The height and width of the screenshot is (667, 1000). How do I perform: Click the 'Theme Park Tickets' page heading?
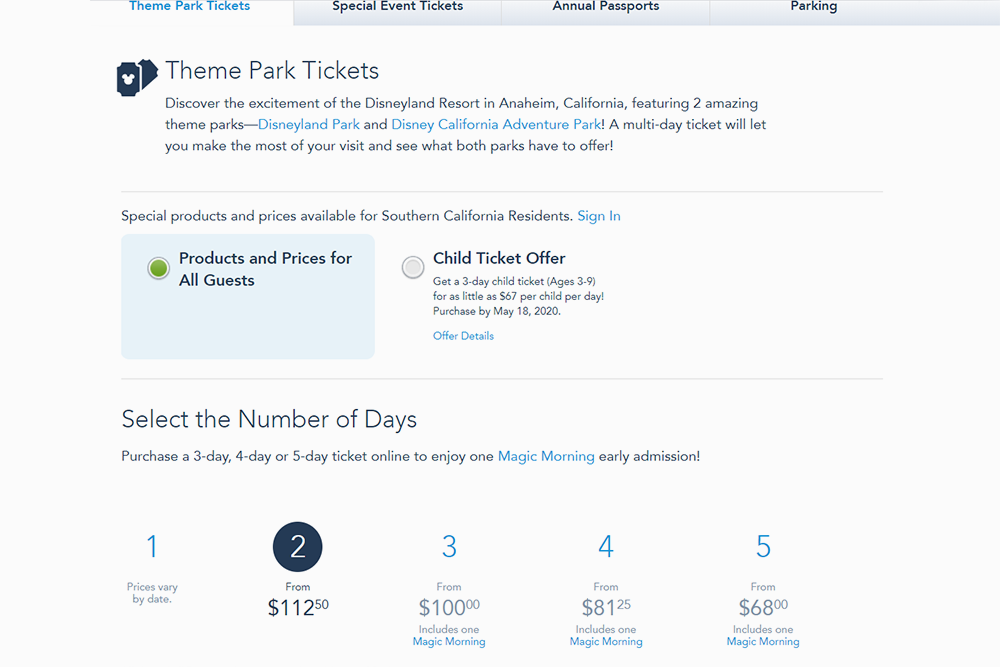tap(272, 71)
